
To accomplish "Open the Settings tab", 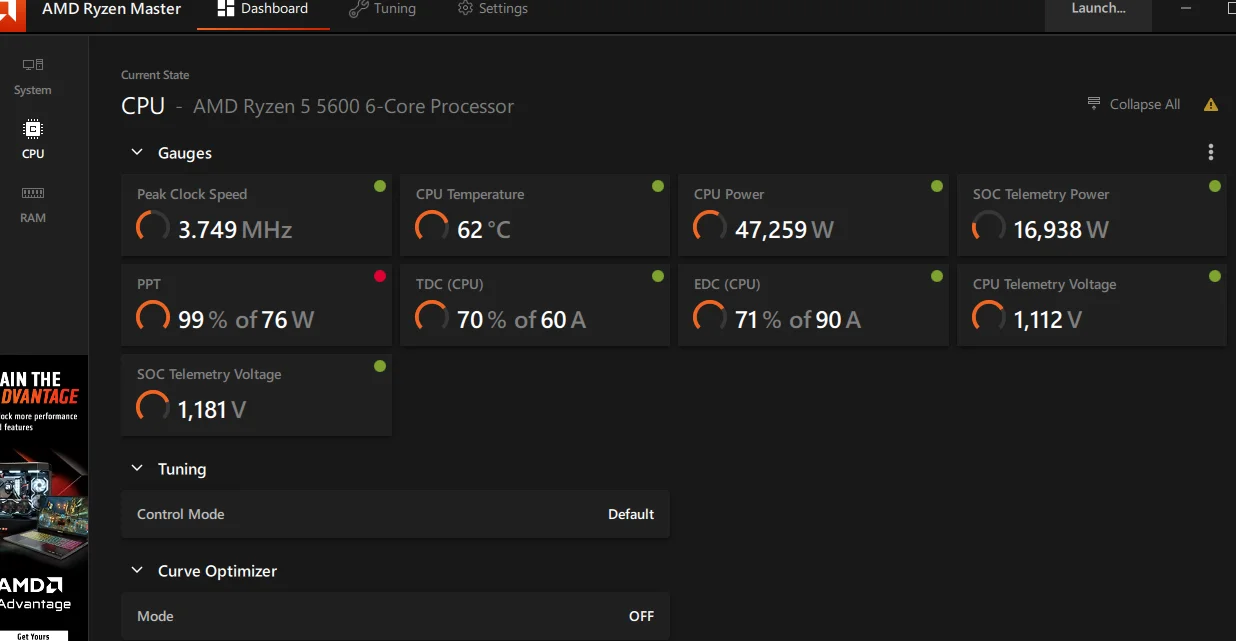I will coord(492,9).
